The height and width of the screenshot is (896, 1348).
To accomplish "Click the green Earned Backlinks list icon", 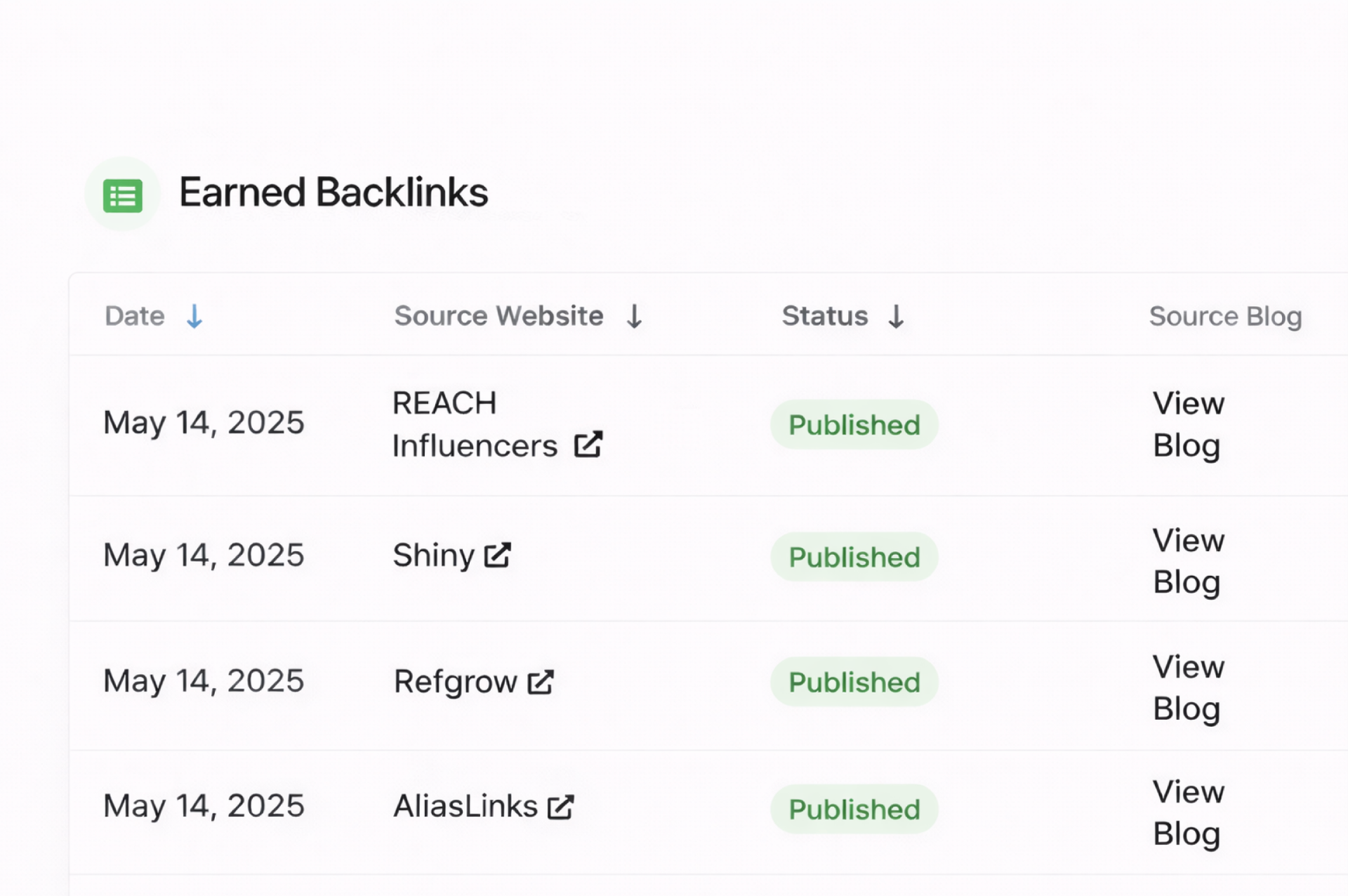I will tap(123, 195).
